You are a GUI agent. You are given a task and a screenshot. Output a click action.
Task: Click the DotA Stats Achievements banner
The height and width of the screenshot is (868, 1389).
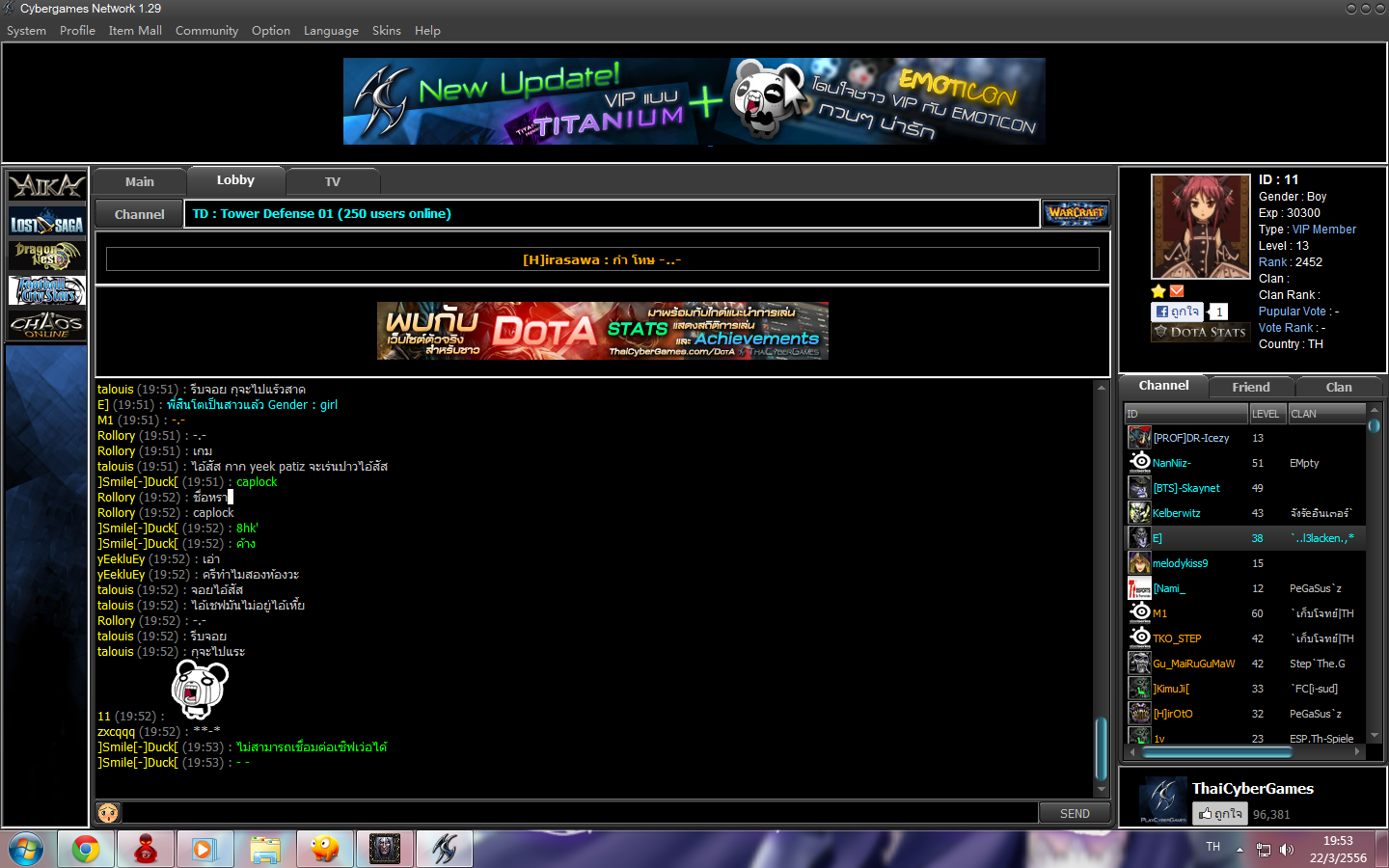603,331
